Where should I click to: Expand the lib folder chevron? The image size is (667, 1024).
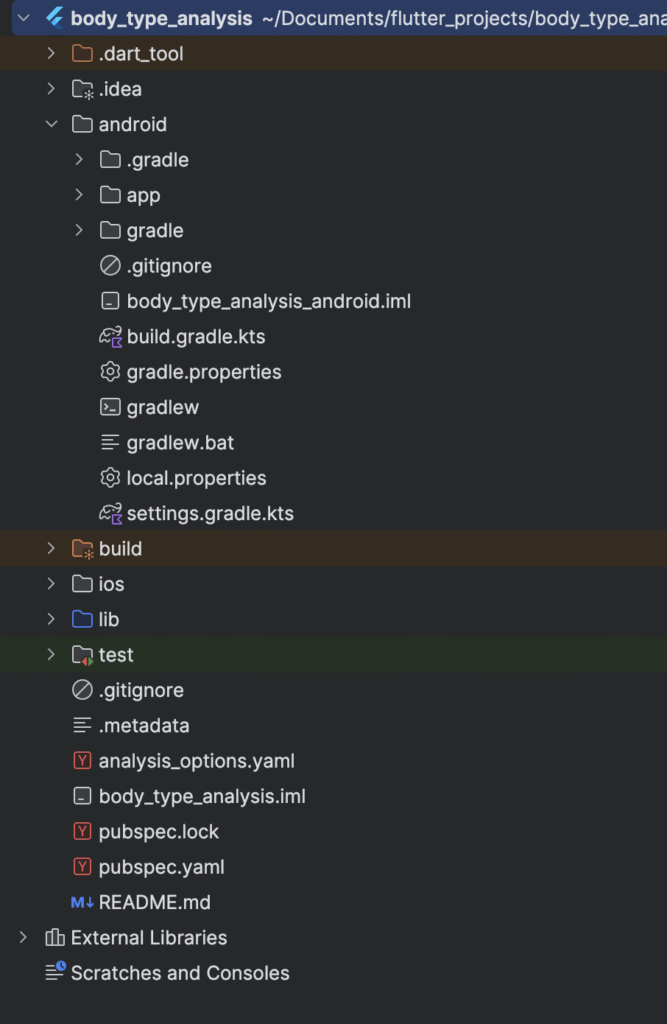click(51, 620)
